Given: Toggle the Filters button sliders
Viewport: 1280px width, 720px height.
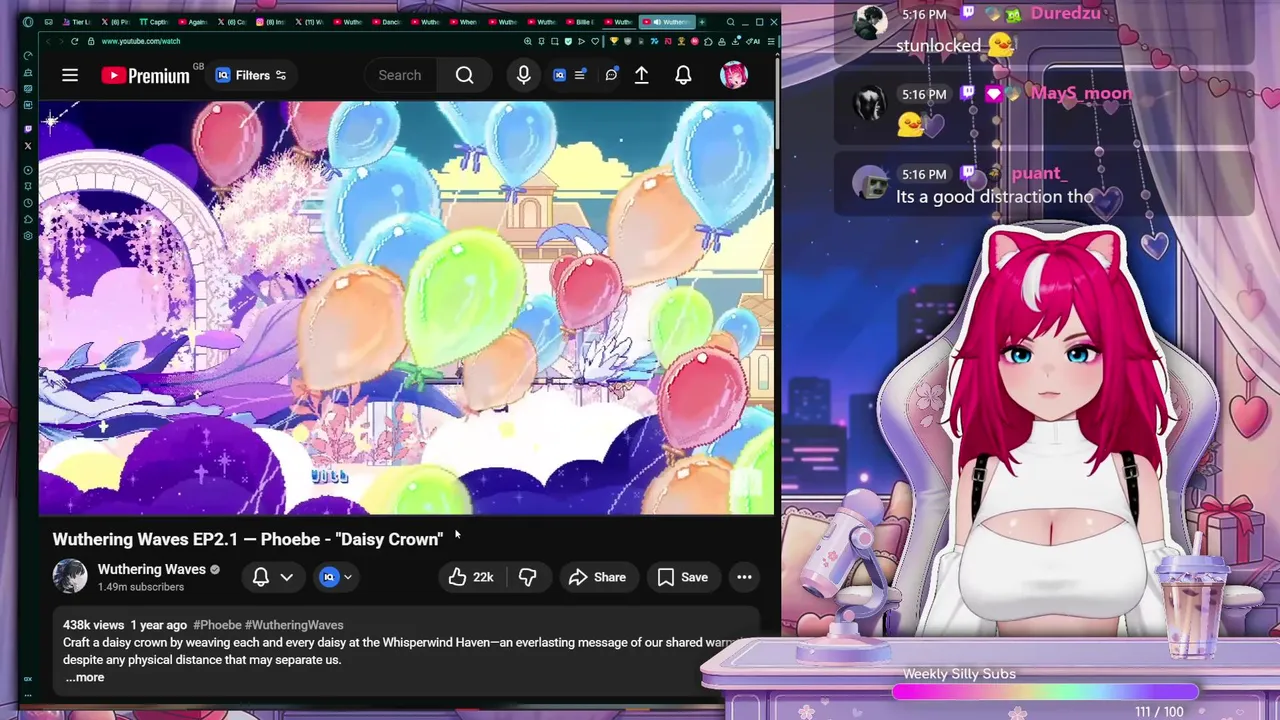Looking at the screenshot, I should [251, 75].
